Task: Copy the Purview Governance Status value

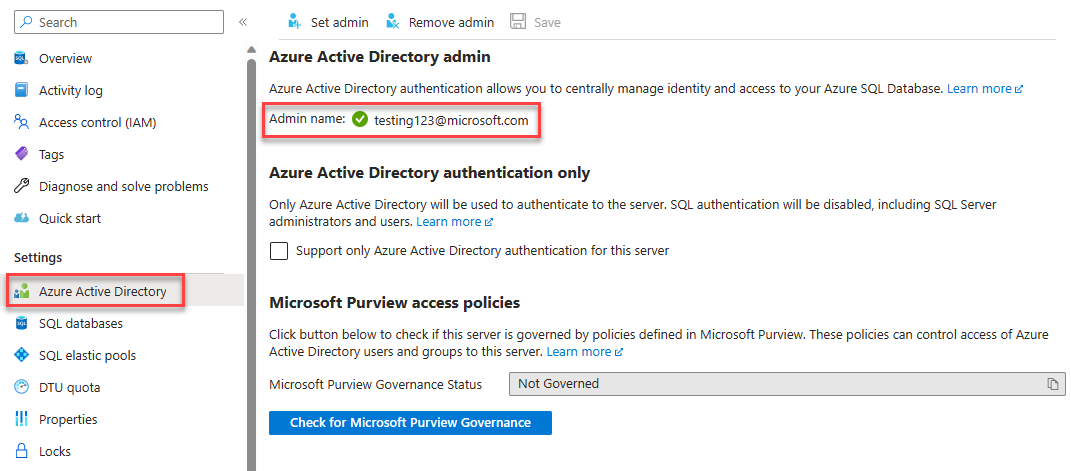Action: pyautogui.click(x=1053, y=384)
